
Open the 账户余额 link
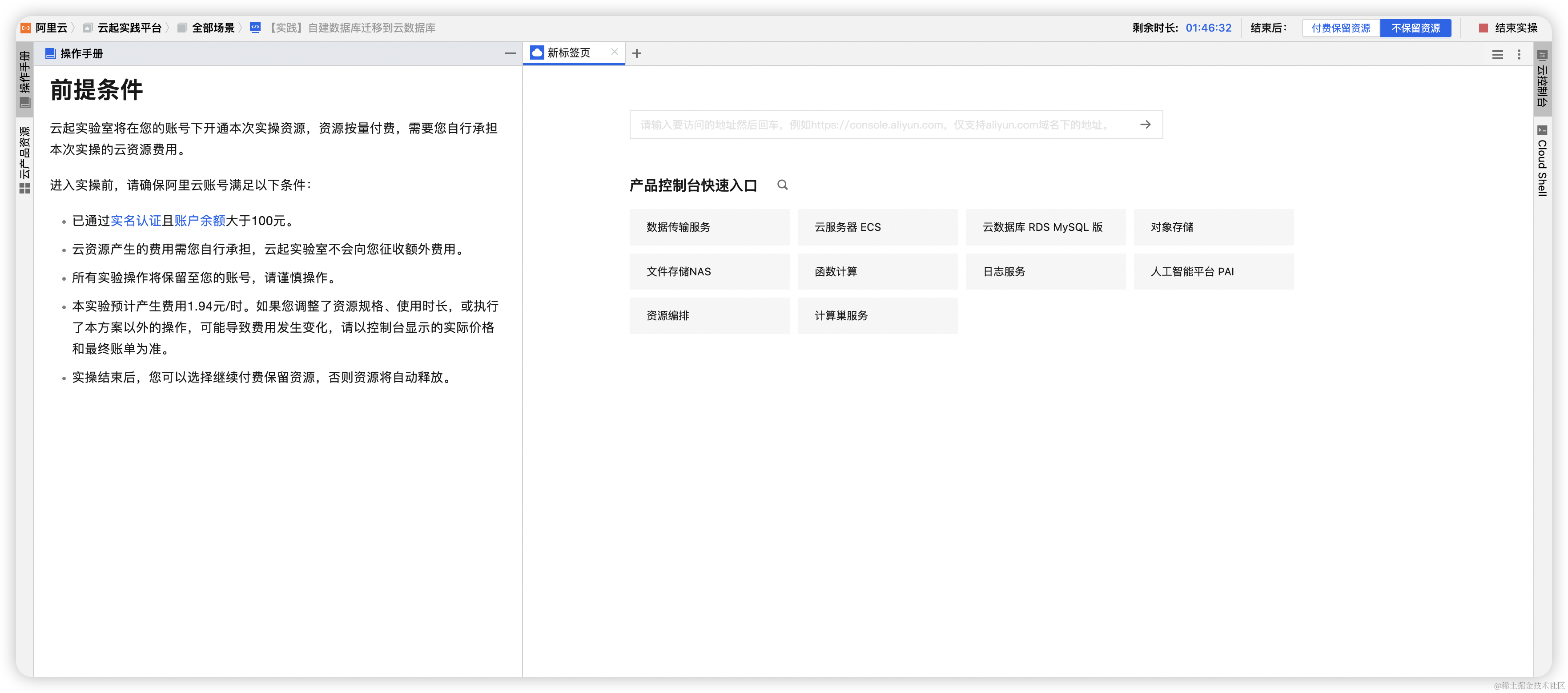(200, 221)
